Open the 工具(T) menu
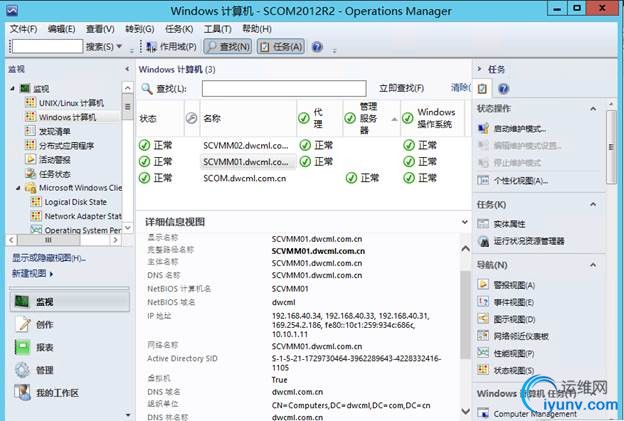 click(218, 29)
